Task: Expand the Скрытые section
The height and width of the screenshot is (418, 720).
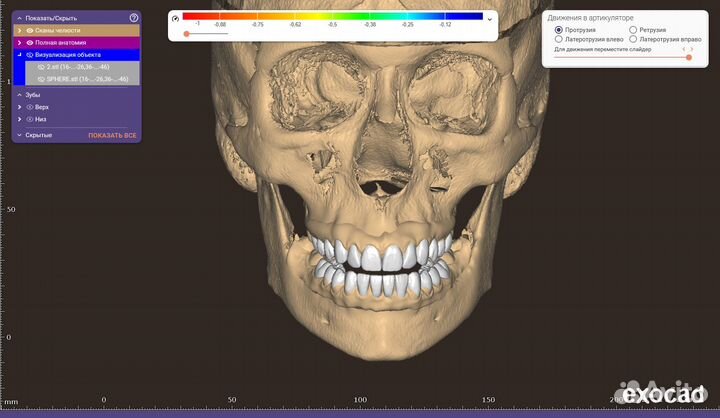Action: (19, 135)
